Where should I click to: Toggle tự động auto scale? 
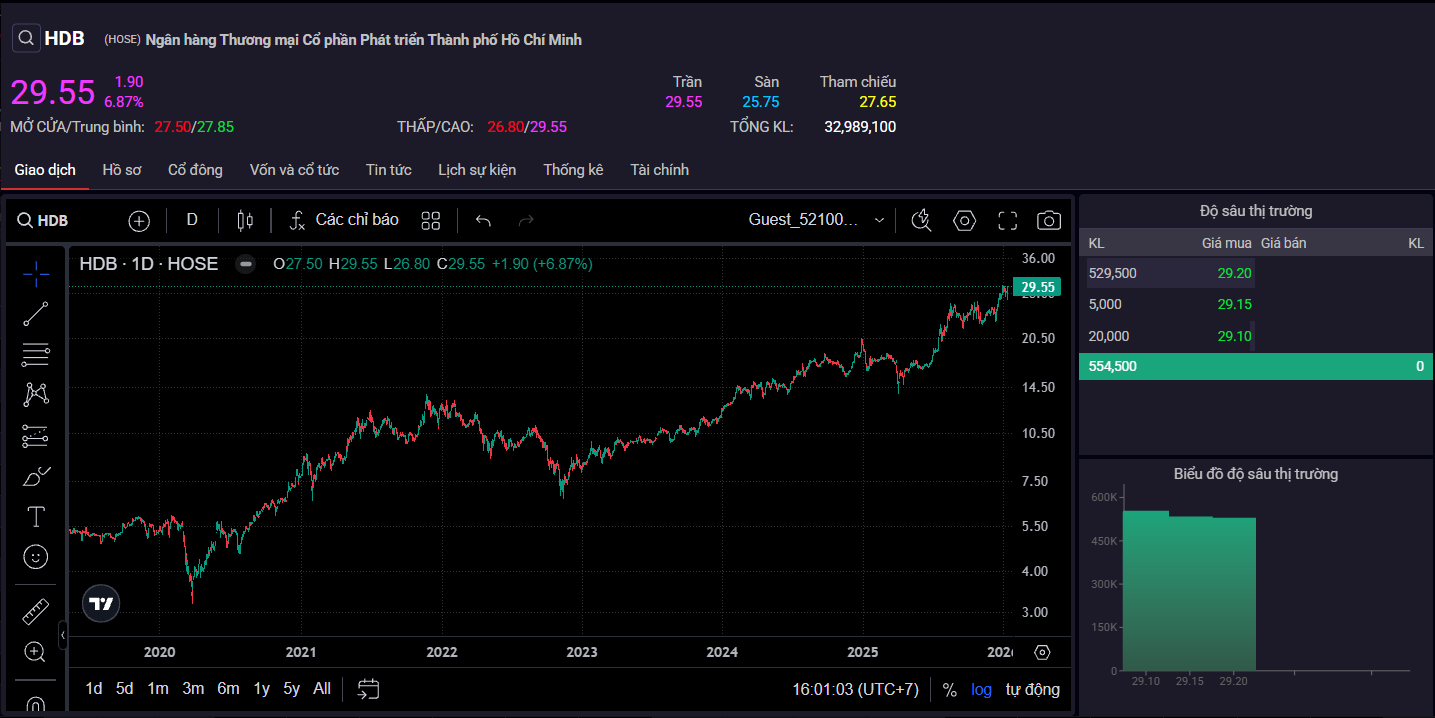point(1033,689)
